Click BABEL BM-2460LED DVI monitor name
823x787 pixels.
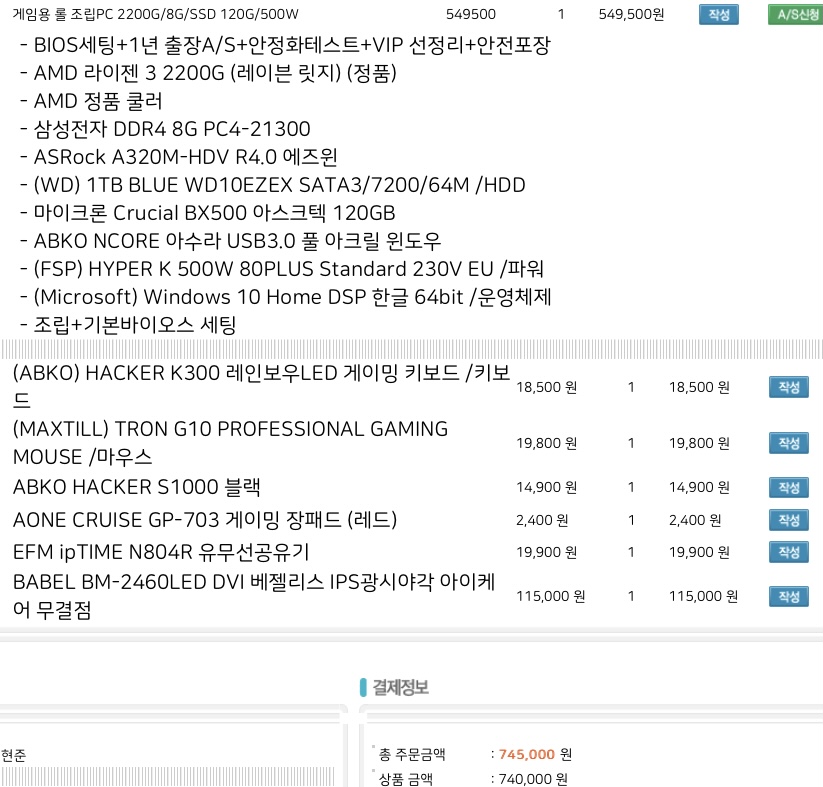[254, 595]
